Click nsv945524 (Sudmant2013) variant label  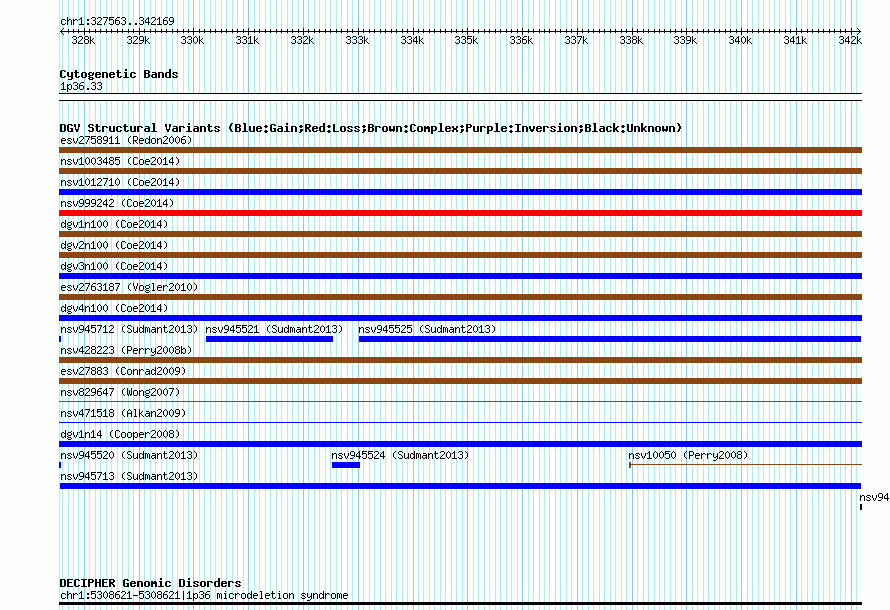(400, 455)
